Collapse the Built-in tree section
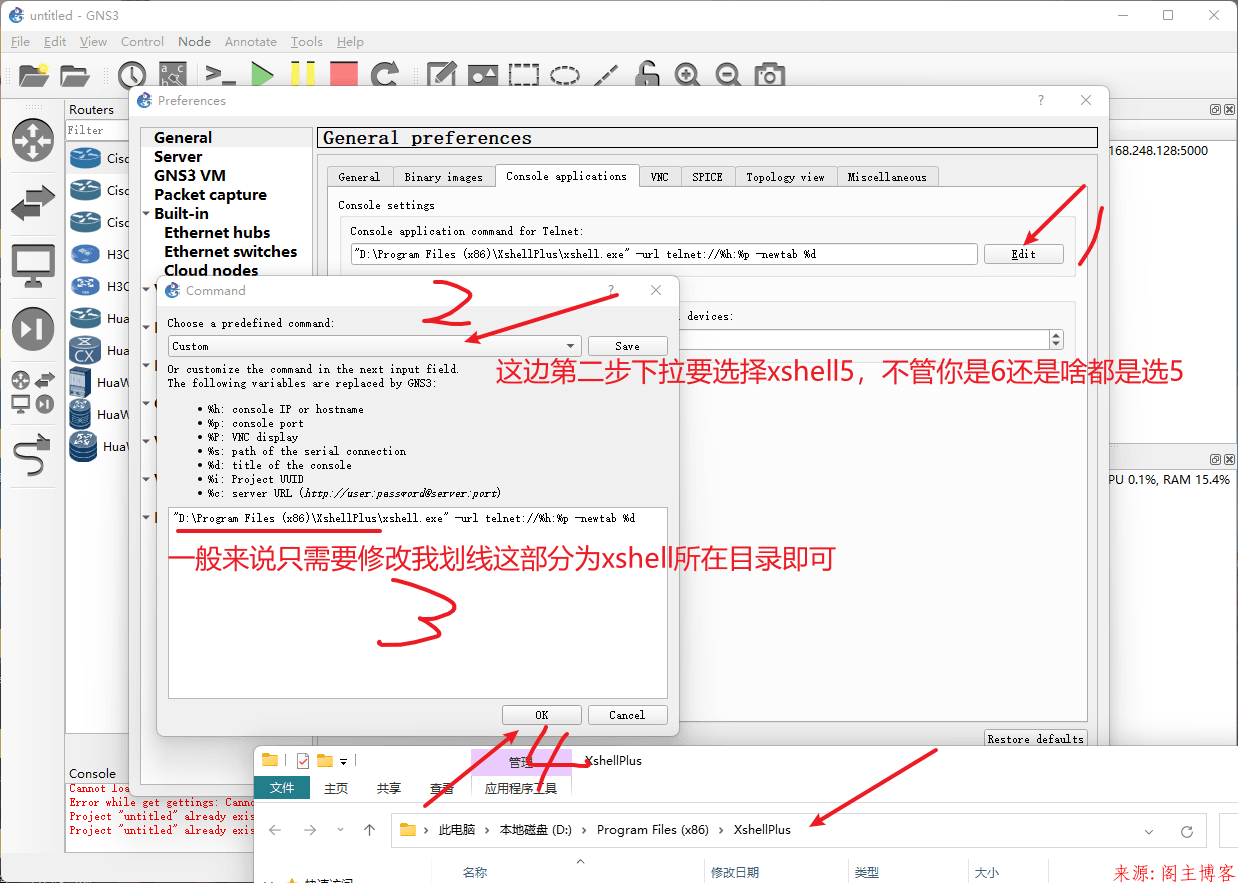The width and height of the screenshot is (1238, 883). point(147,214)
